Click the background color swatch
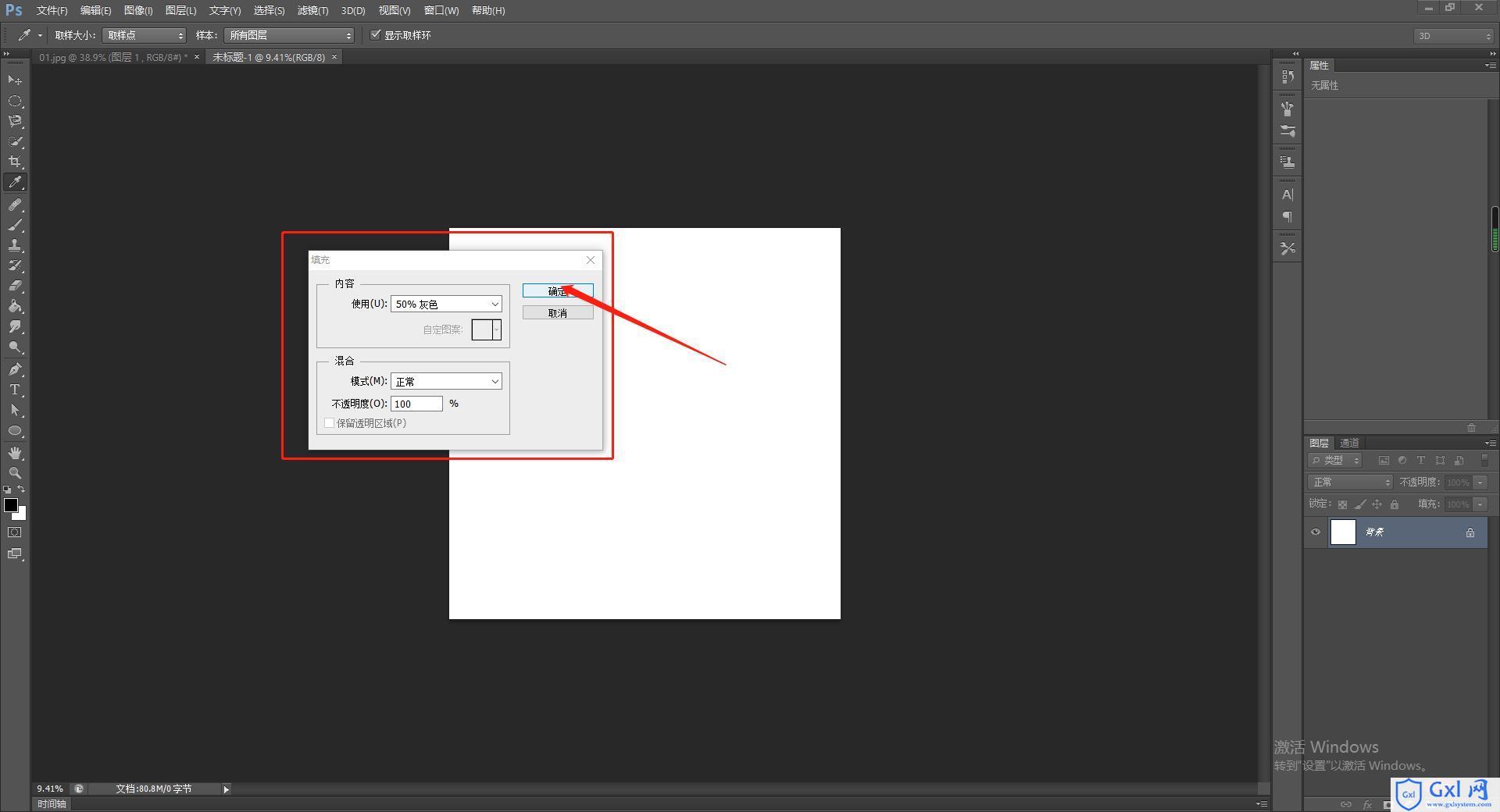Viewport: 1500px width, 812px height. click(22, 515)
